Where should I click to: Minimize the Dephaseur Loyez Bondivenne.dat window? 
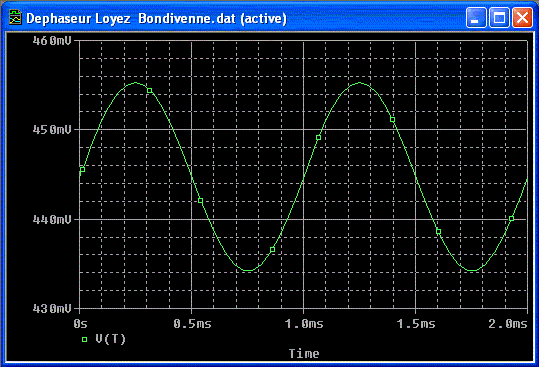[x=476, y=18]
